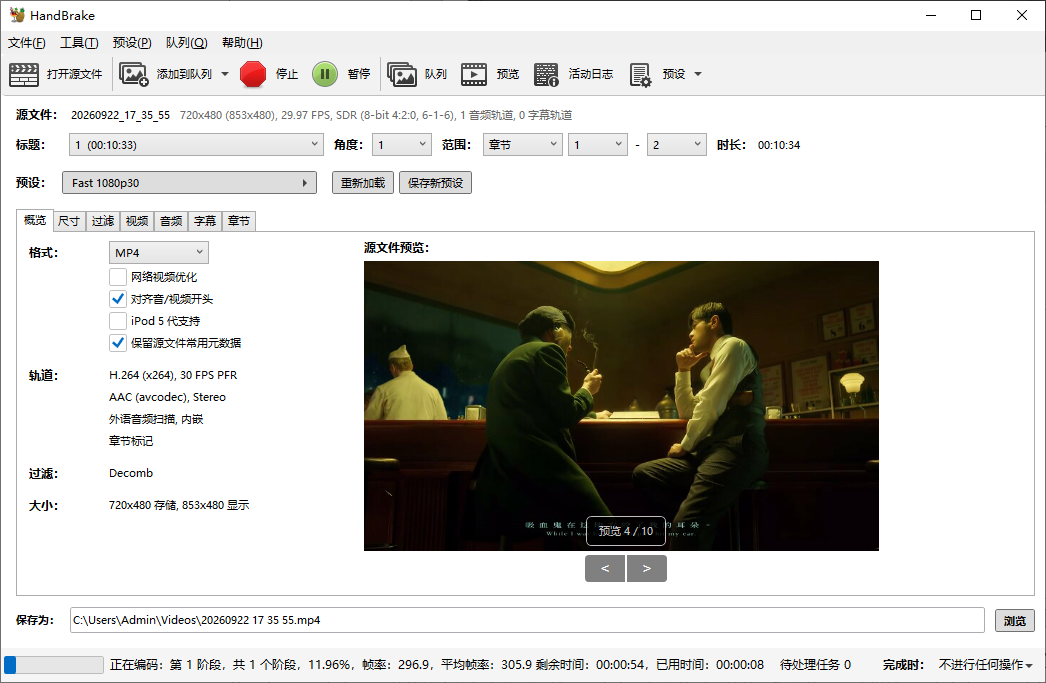Screen dimensions: 1046x683
Task: Uncheck the 对齐音/视频开头 checkbox
Action: [x=118, y=299]
